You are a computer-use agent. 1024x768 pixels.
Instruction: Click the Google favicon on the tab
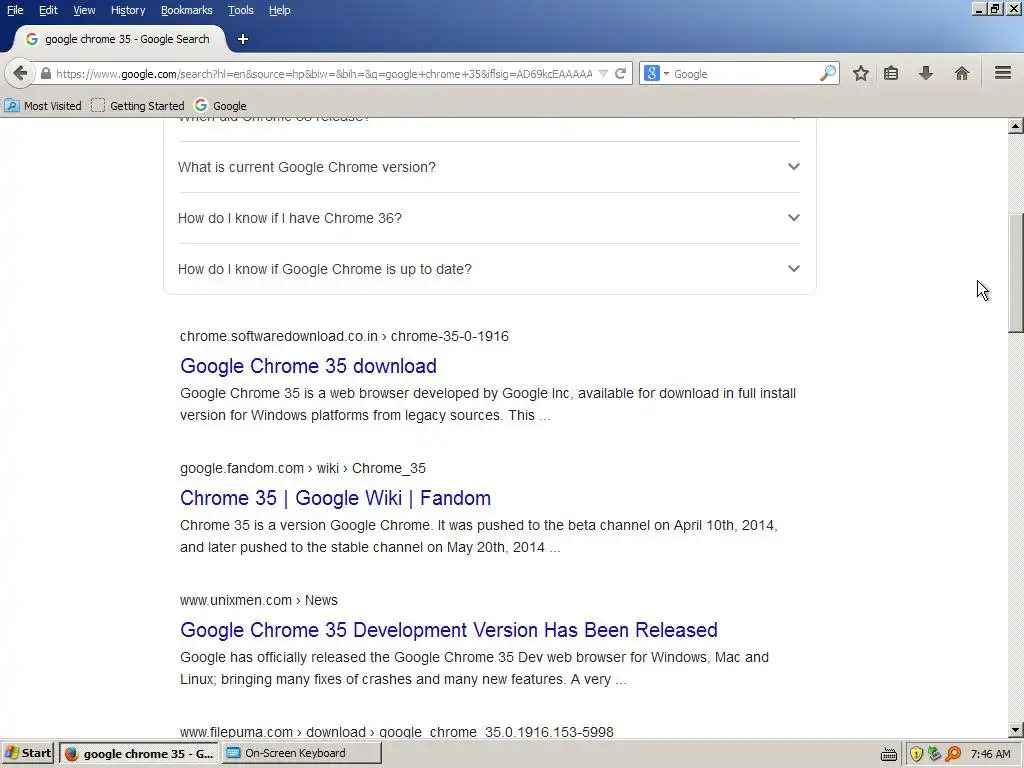31,39
